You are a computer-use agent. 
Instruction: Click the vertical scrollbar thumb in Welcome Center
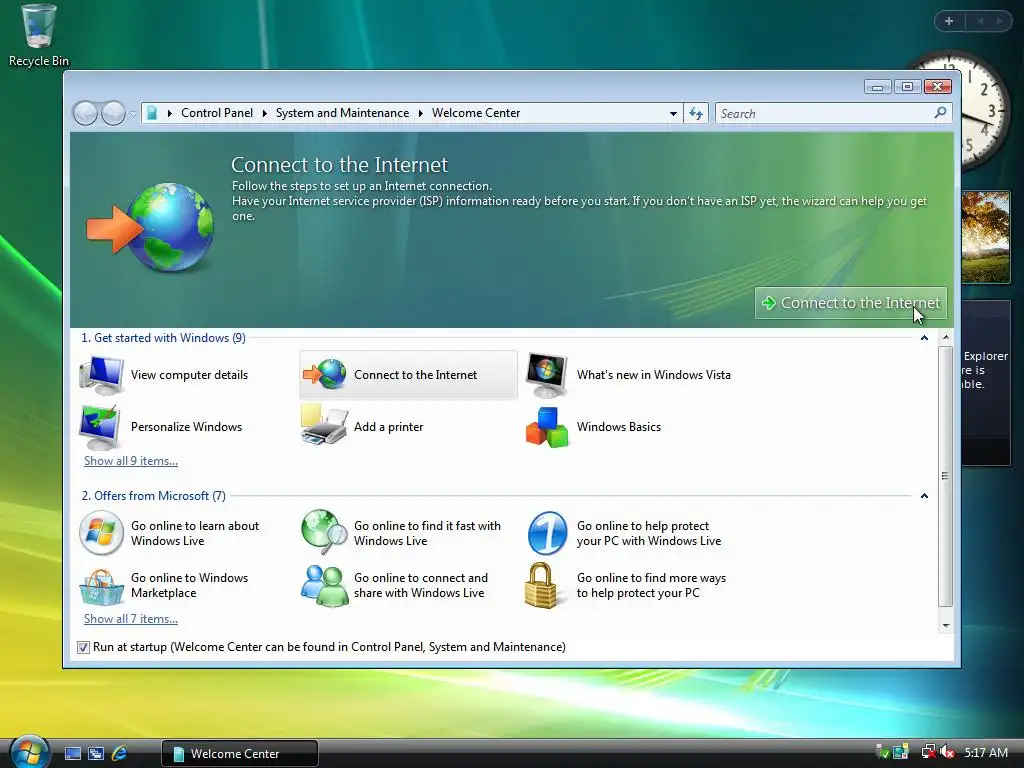(945, 476)
